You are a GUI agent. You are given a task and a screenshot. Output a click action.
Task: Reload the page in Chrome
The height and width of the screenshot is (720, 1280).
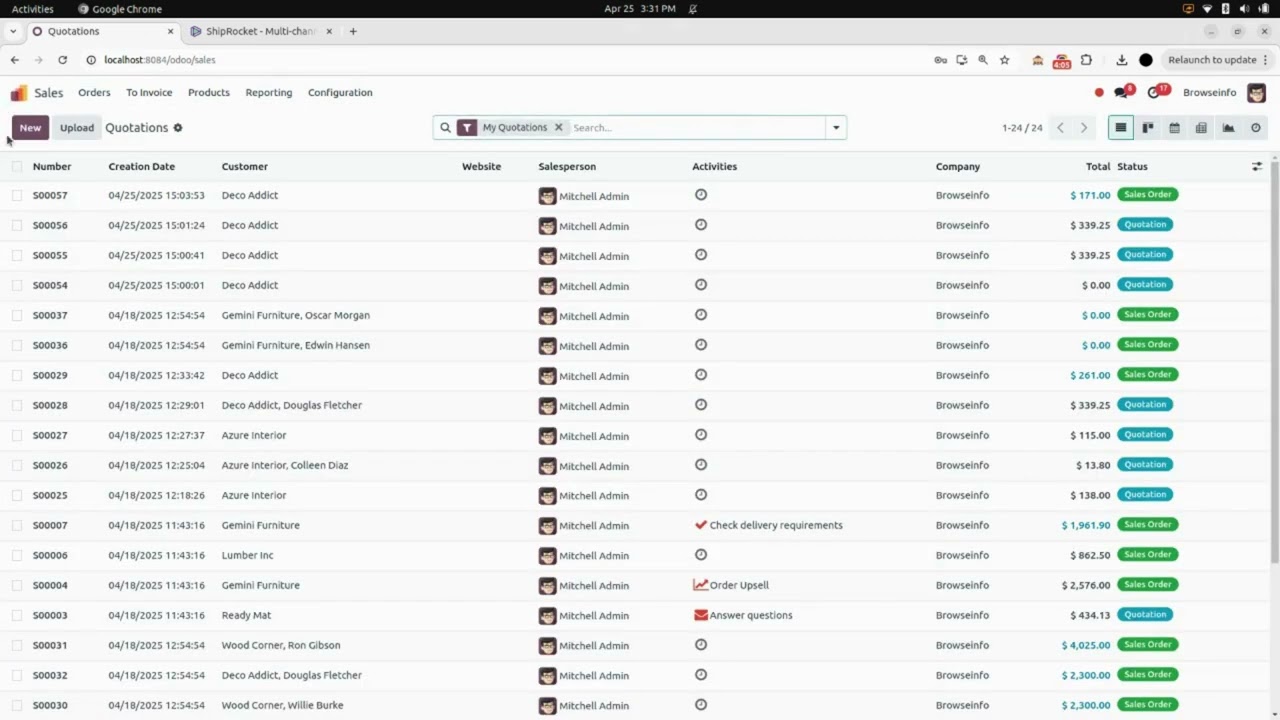(x=62, y=60)
